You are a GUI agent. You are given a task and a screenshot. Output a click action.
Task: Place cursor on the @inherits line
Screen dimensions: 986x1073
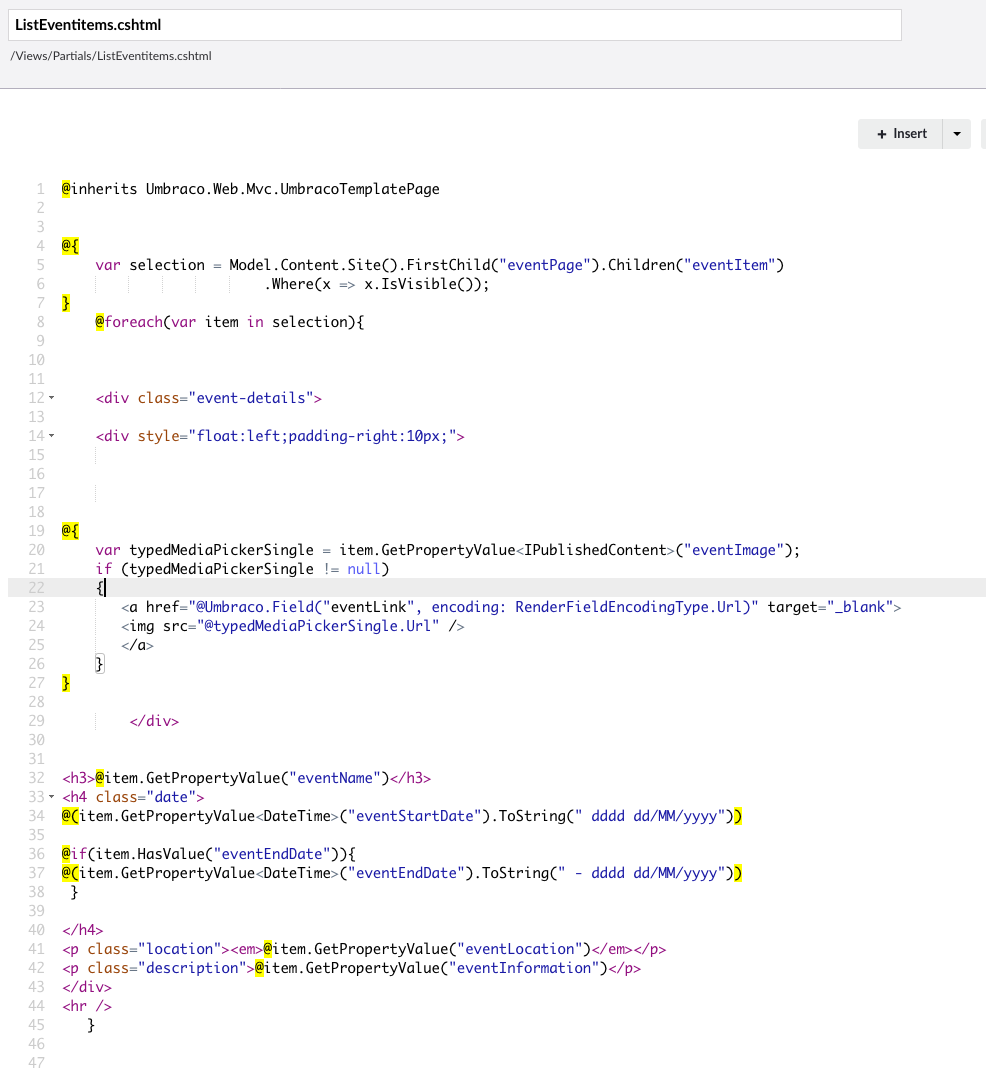click(x=250, y=189)
